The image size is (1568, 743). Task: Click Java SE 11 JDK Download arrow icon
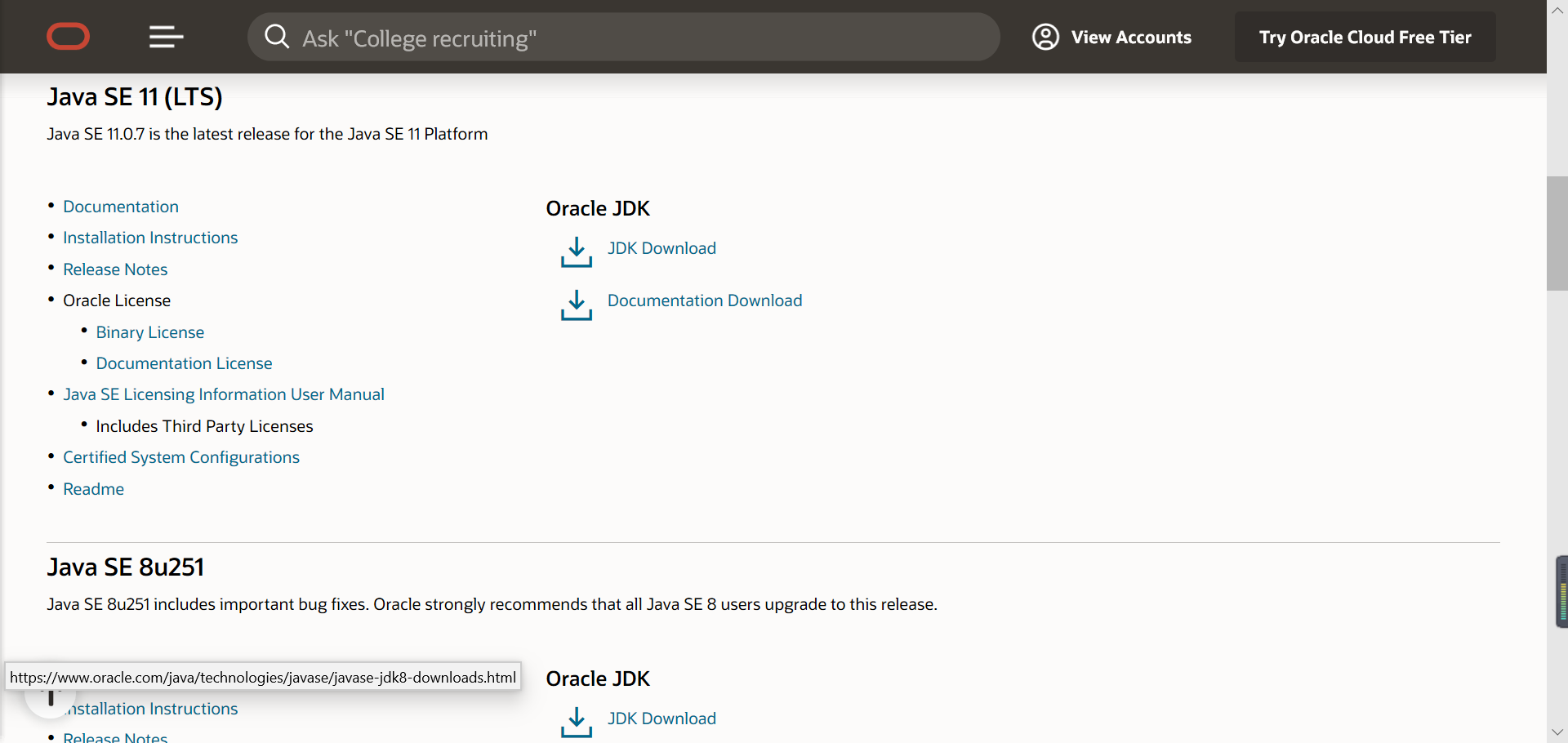577,252
